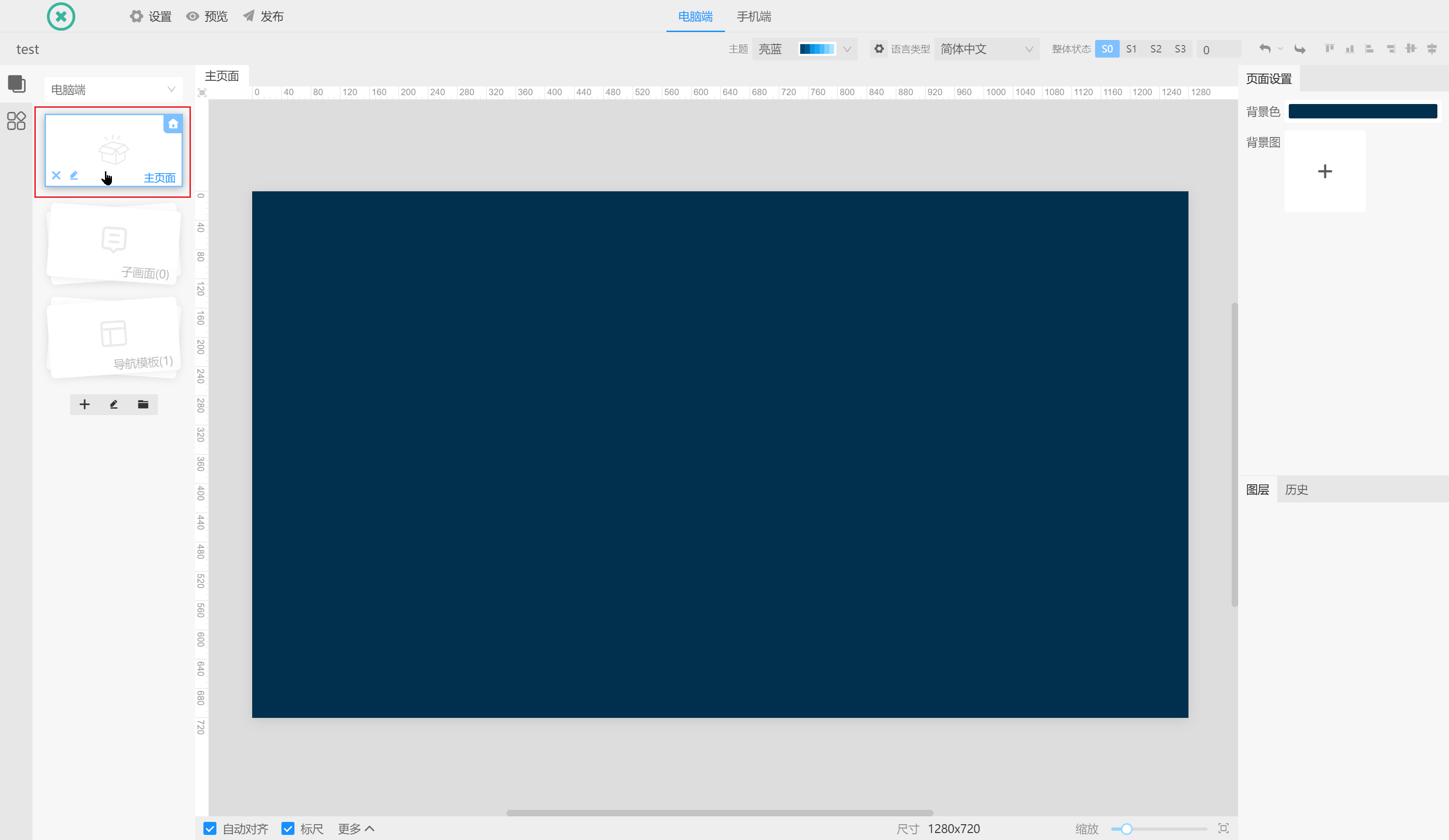The image size is (1449, 840).
Task: Open the pages panel sidebar icon
Action: tap(17, 84)
